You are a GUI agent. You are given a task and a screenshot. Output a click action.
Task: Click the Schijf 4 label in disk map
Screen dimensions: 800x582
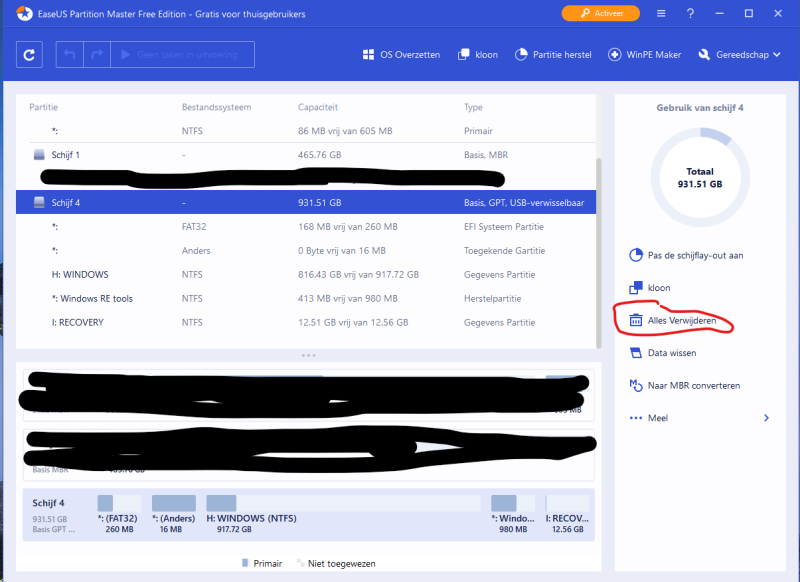pyautogui.click(x=48, y=503)
